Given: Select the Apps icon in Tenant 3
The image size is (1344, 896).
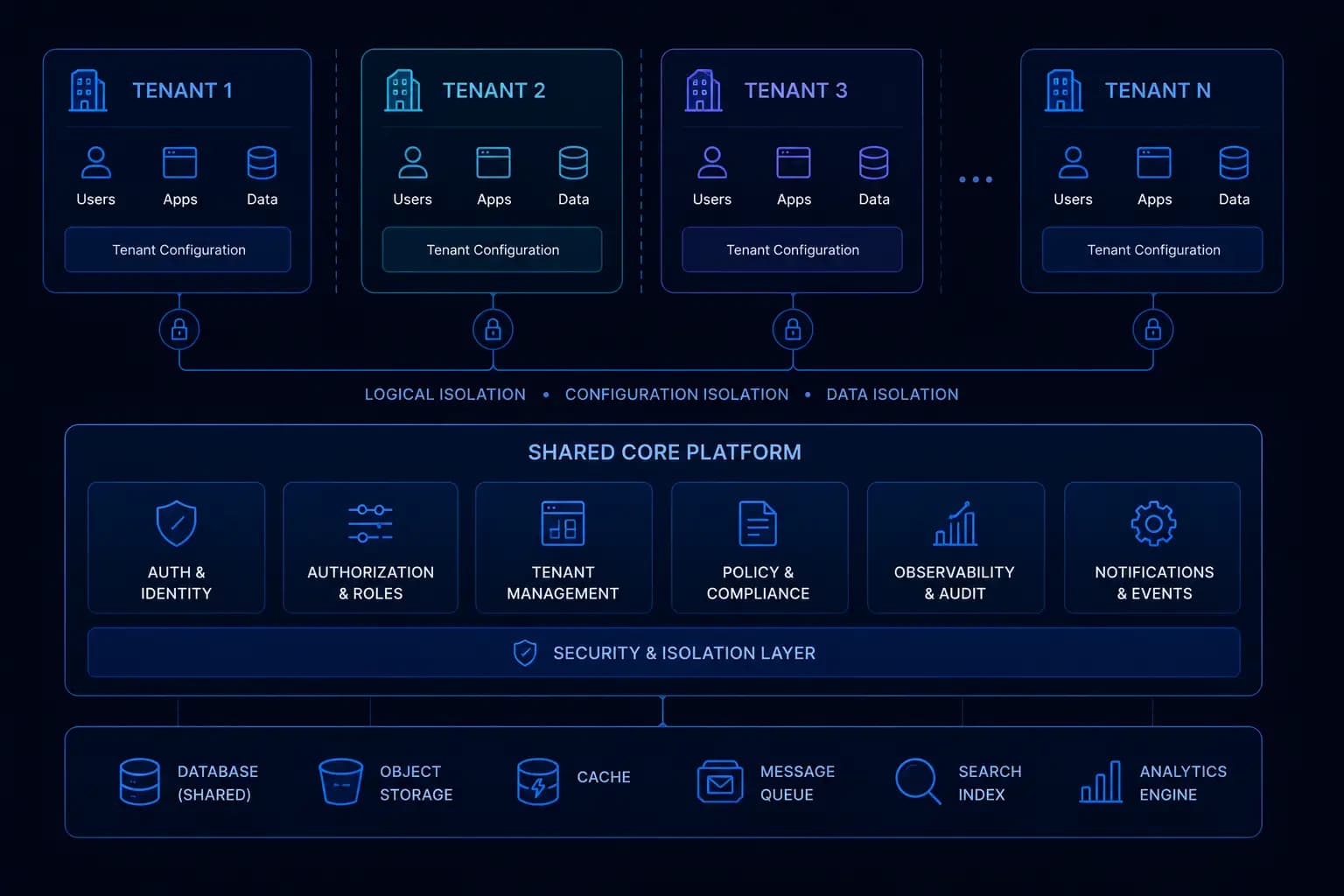Looking at the screenshot, I should (794, 163).
